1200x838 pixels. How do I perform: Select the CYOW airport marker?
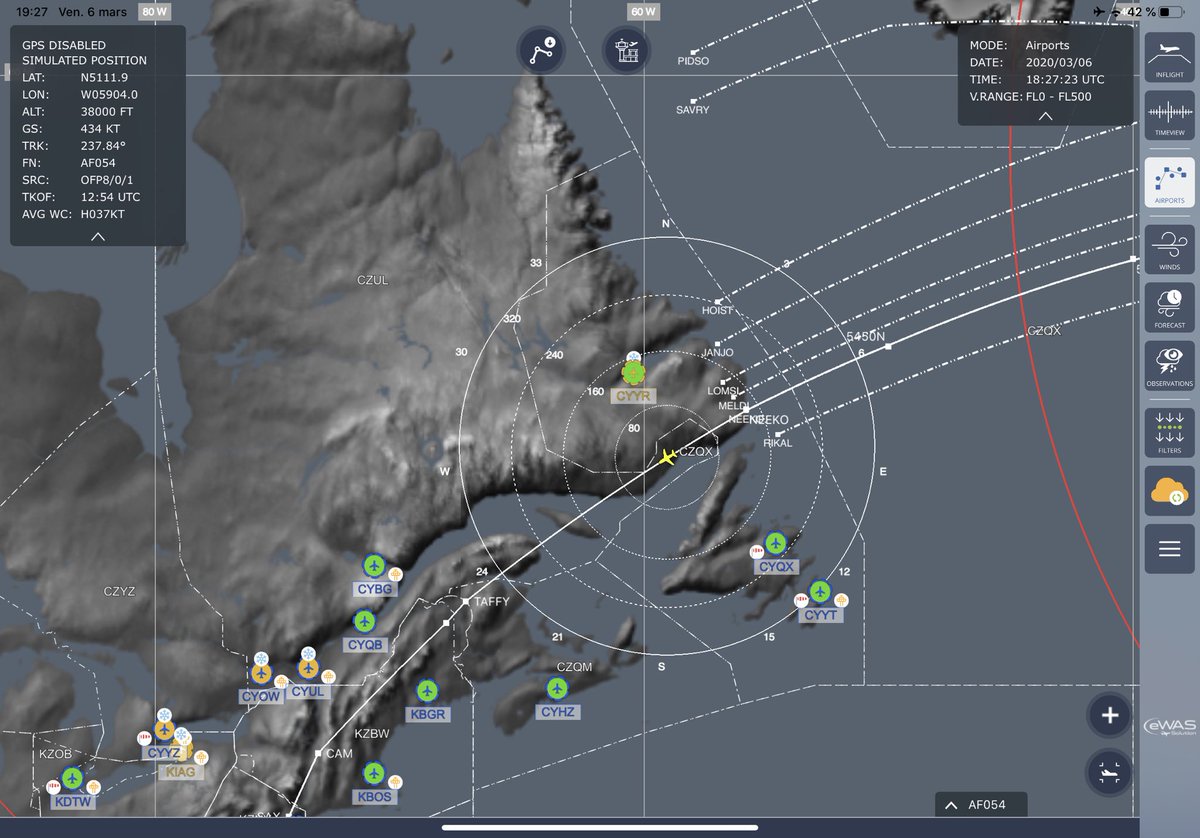point(261,673)
